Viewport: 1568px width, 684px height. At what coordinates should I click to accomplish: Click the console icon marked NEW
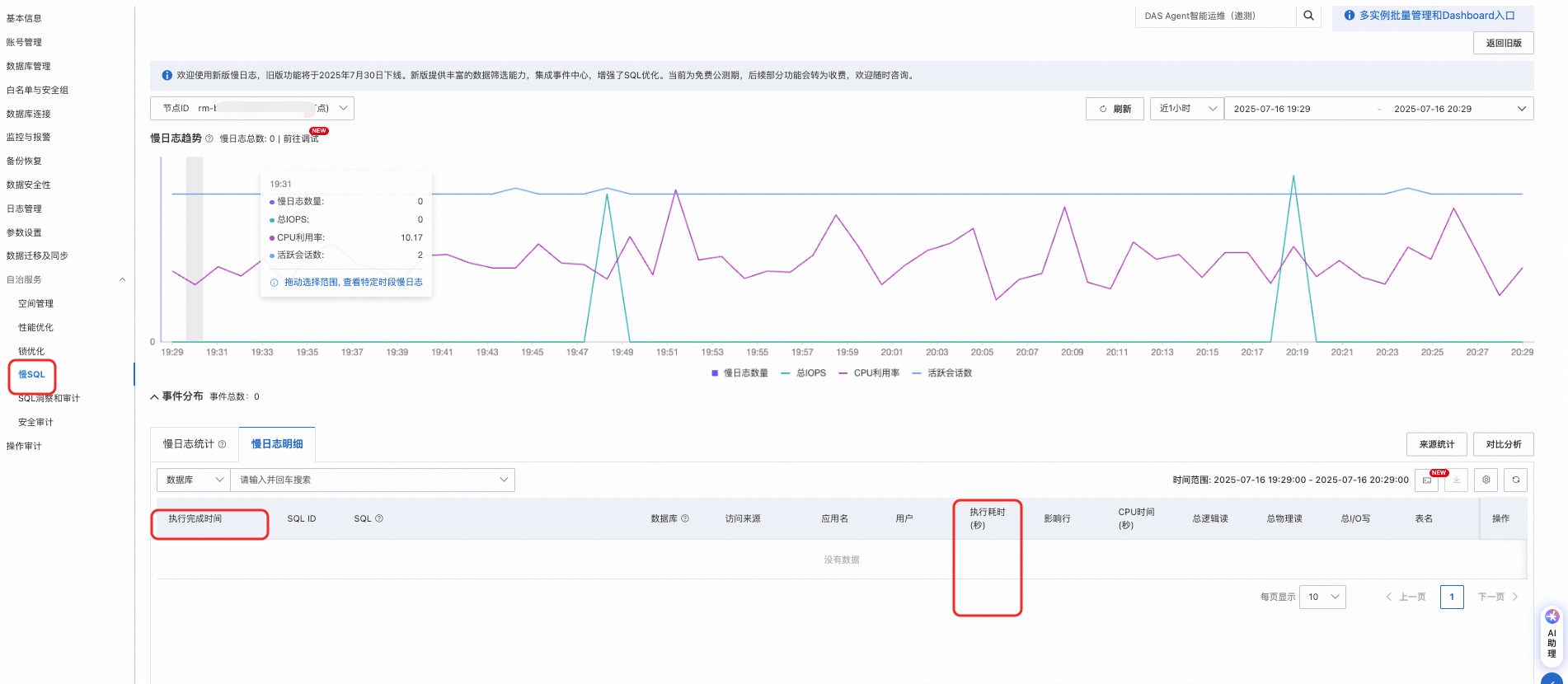1427,480
